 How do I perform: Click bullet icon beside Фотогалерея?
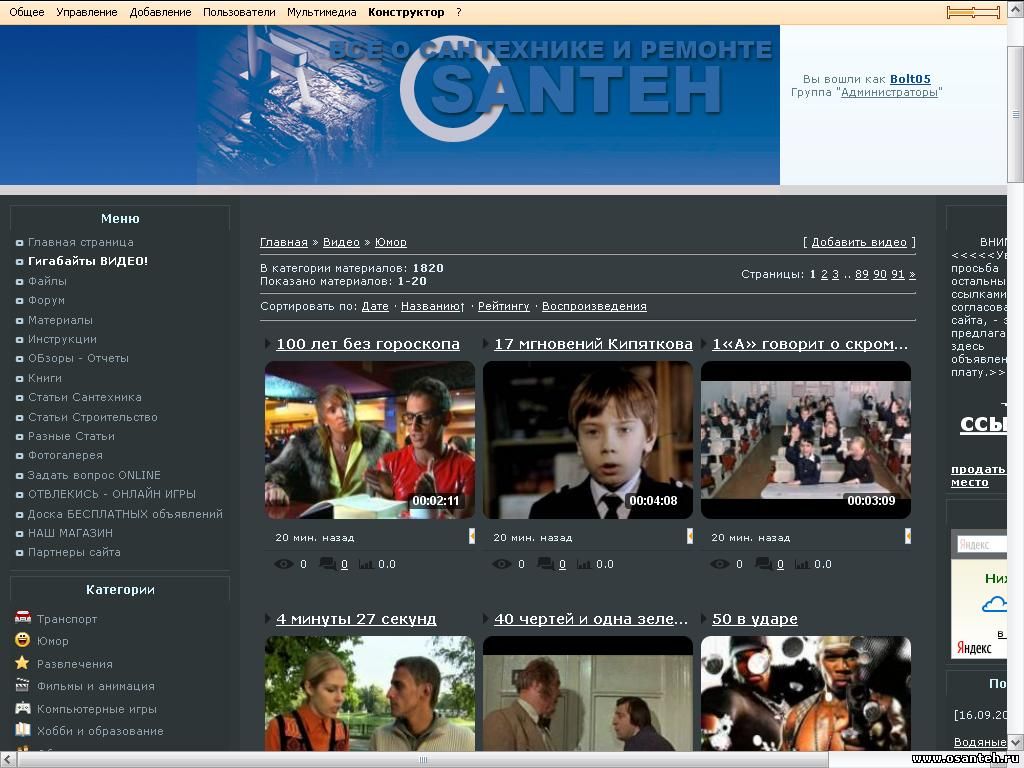tap(20, 456)
